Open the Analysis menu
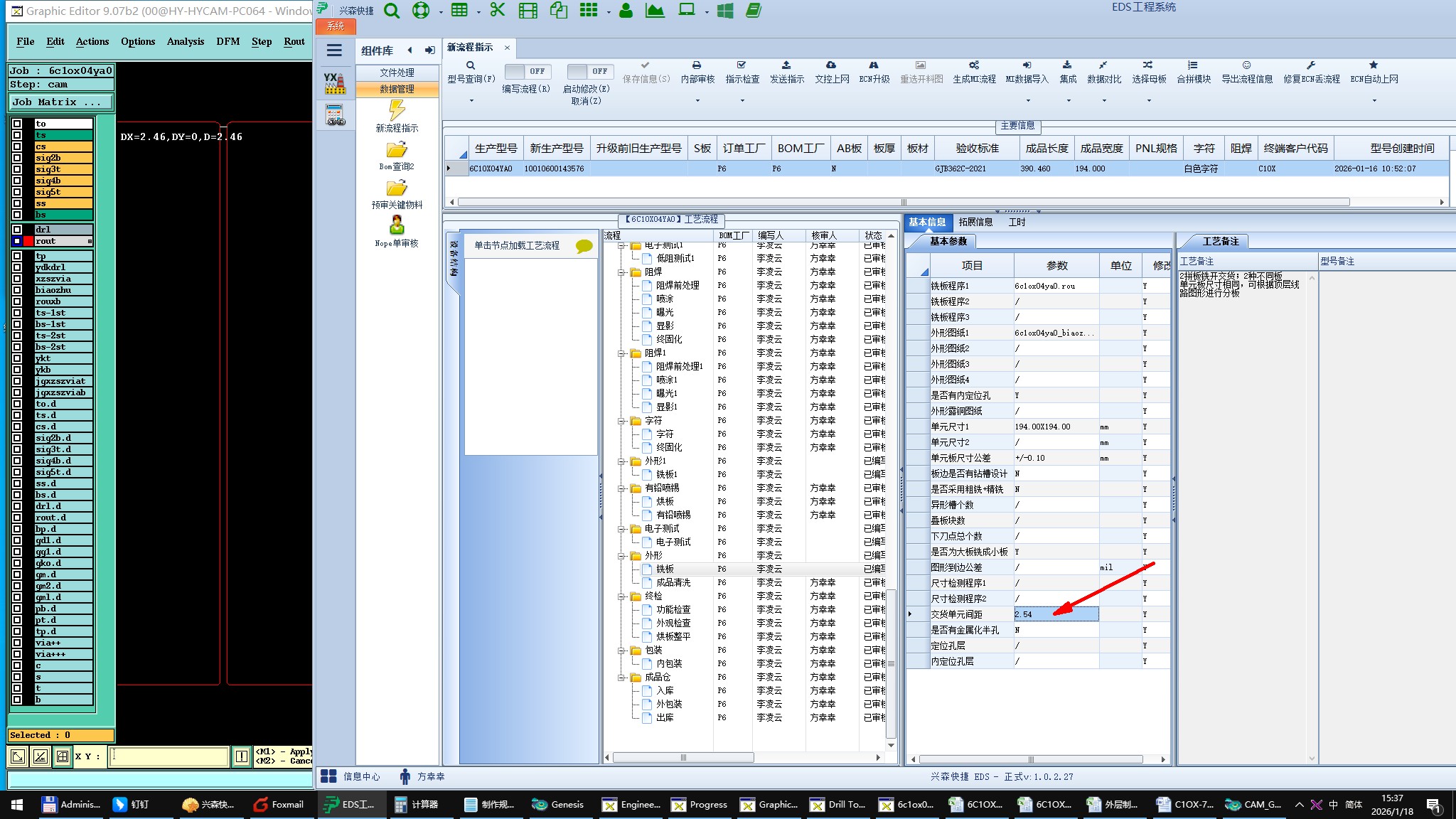 tap(185, 41)
